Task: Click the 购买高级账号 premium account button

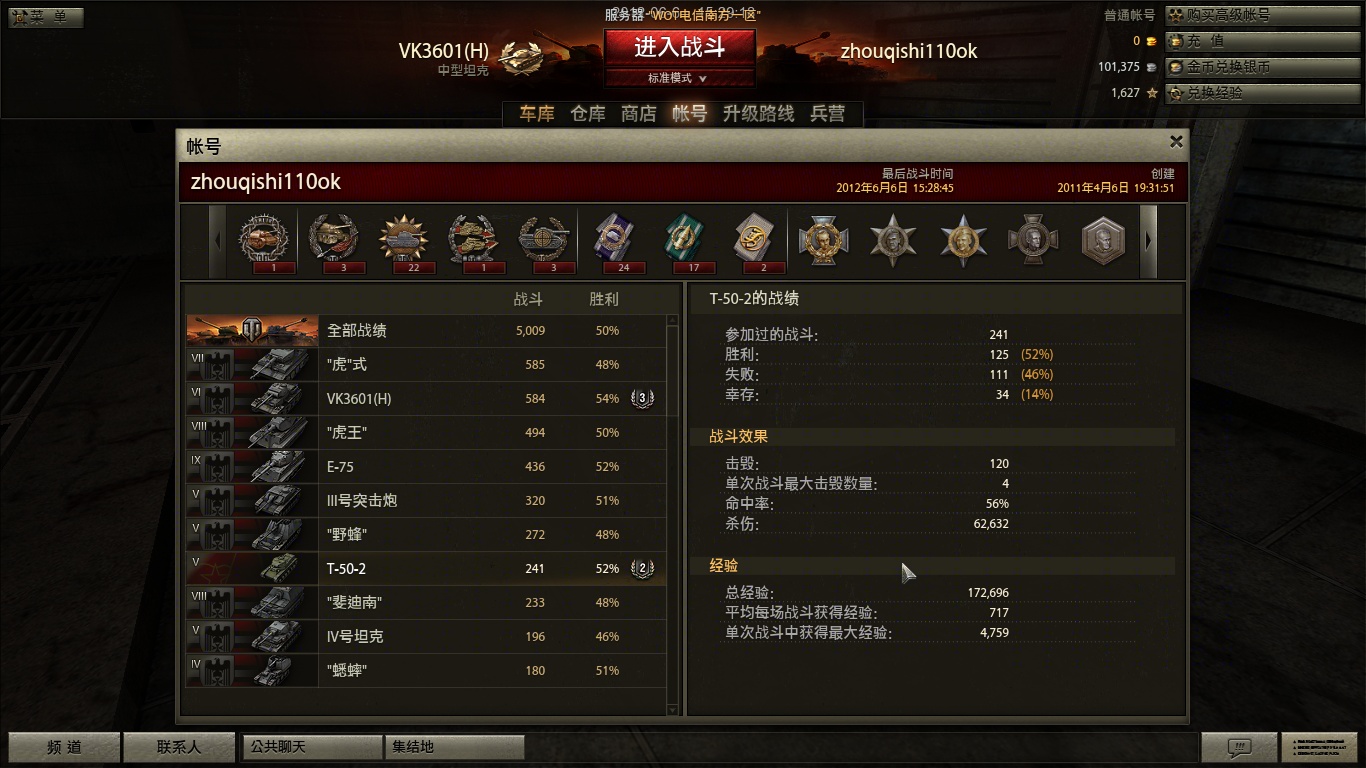Action: point(1264,15)
